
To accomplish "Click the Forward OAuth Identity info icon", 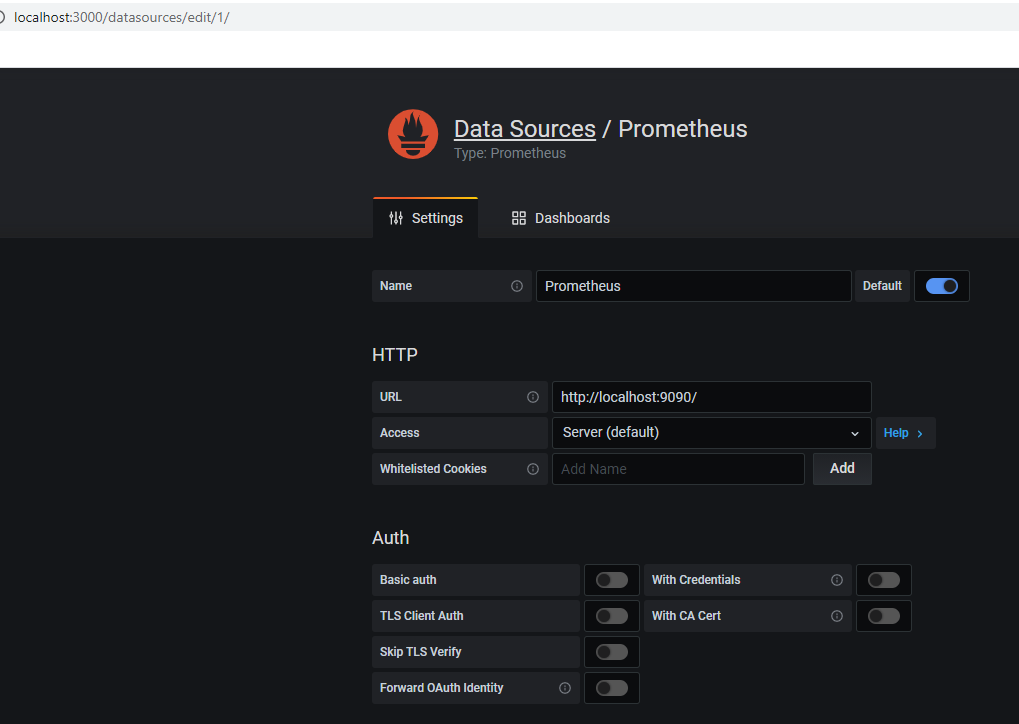I will tap(565, 688).
